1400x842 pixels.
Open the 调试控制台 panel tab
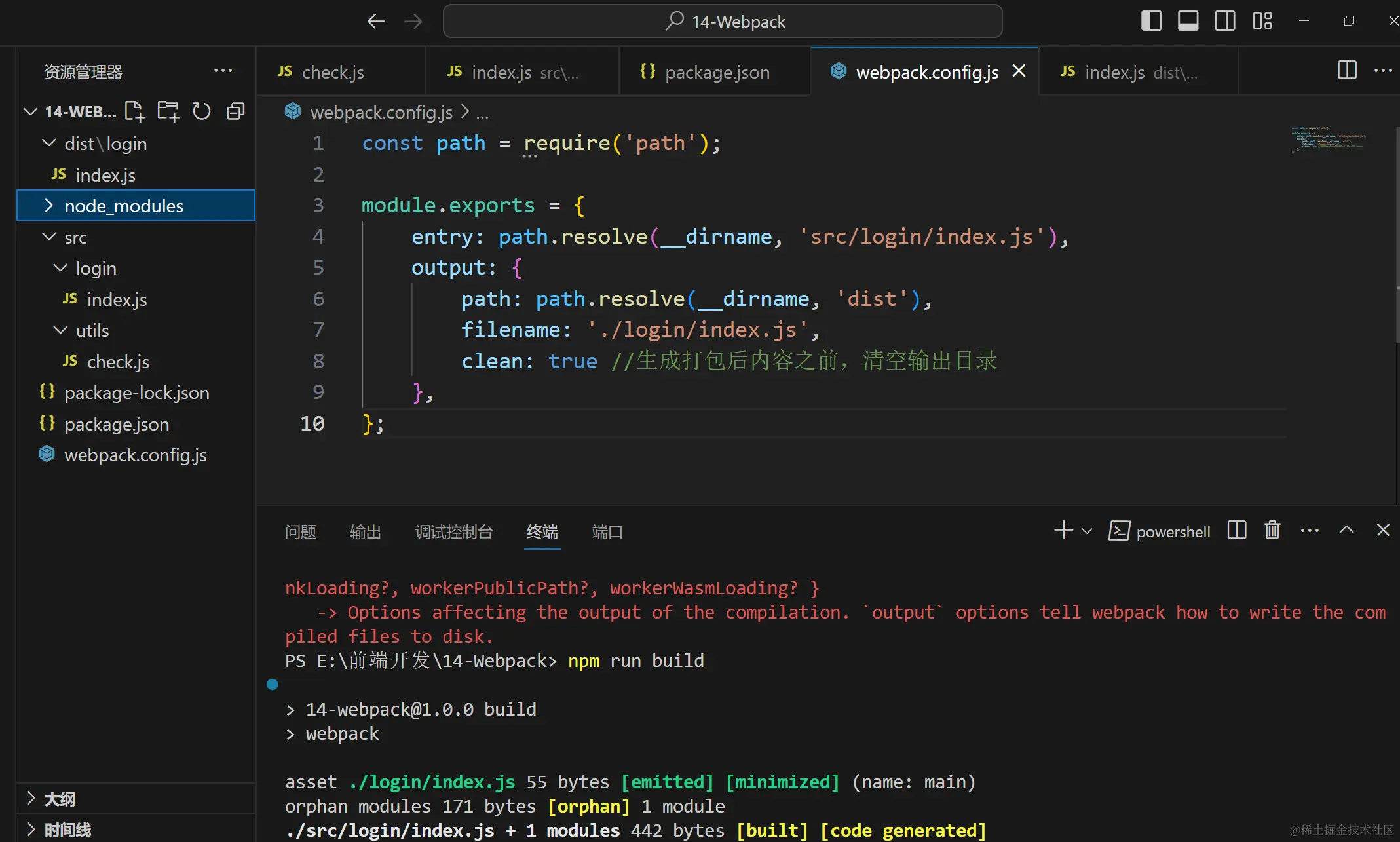tap(454, 531)
